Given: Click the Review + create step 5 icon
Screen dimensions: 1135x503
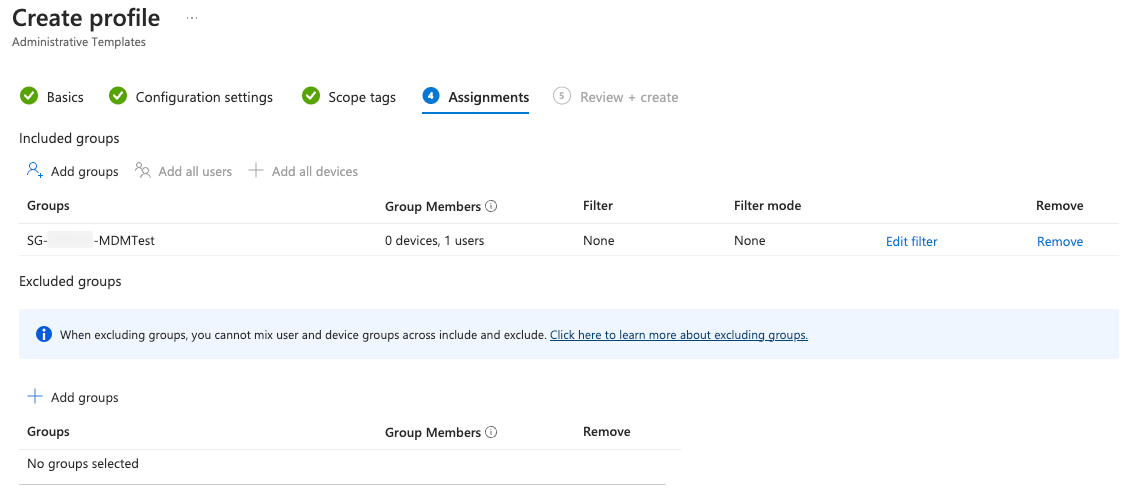Looking at the screenshot, I should [562, 96].
